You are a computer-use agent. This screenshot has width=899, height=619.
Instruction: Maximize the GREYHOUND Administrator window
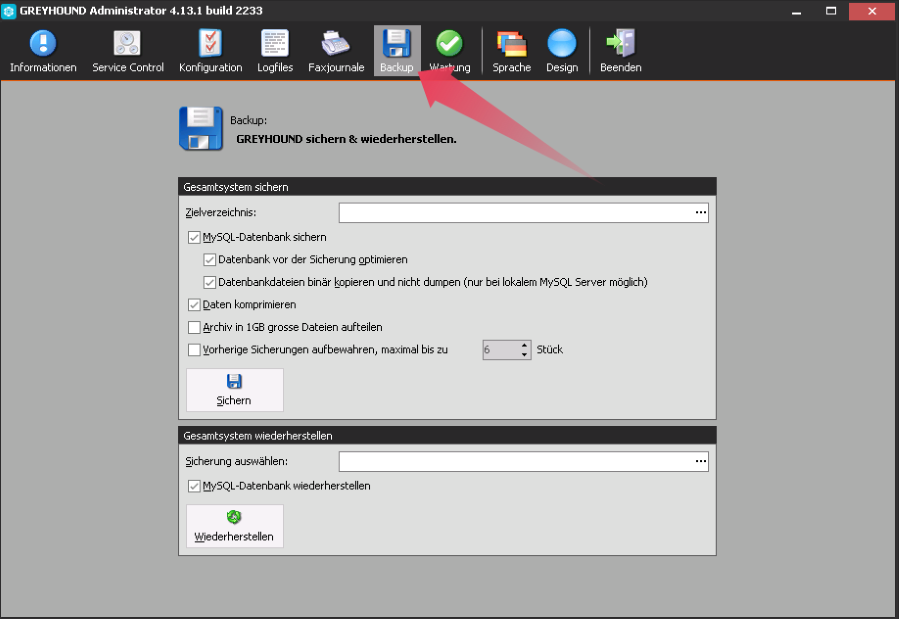831,11
